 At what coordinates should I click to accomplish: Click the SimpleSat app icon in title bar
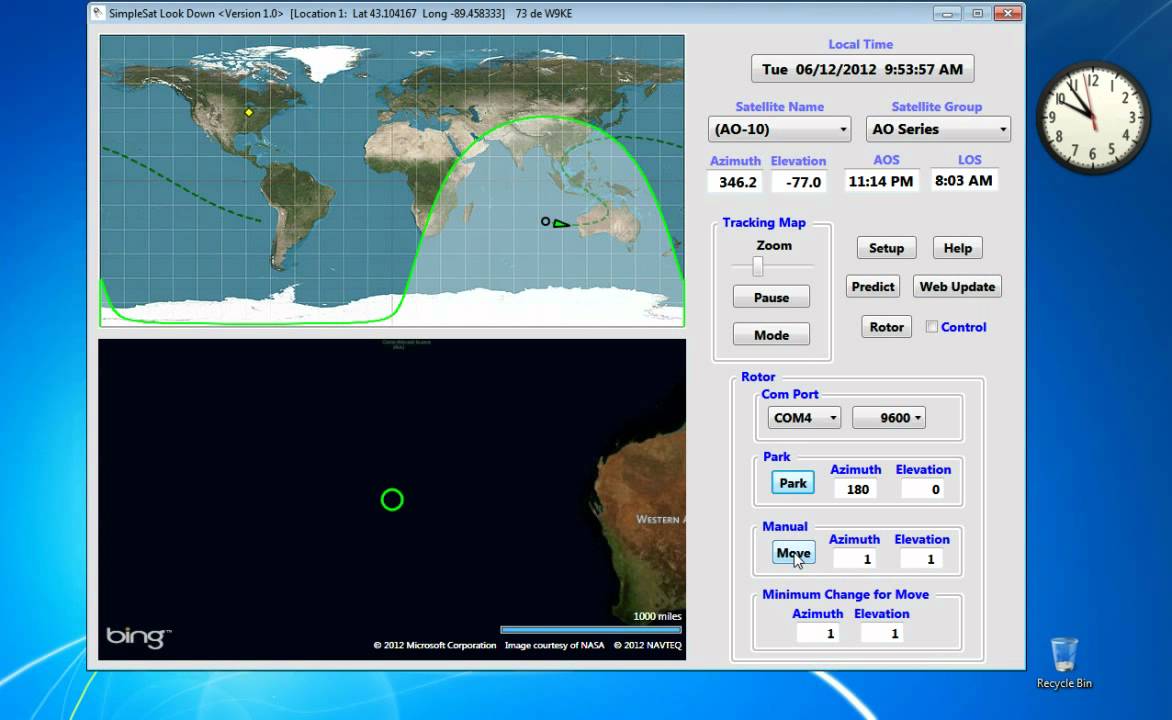[x=98, y=13]
